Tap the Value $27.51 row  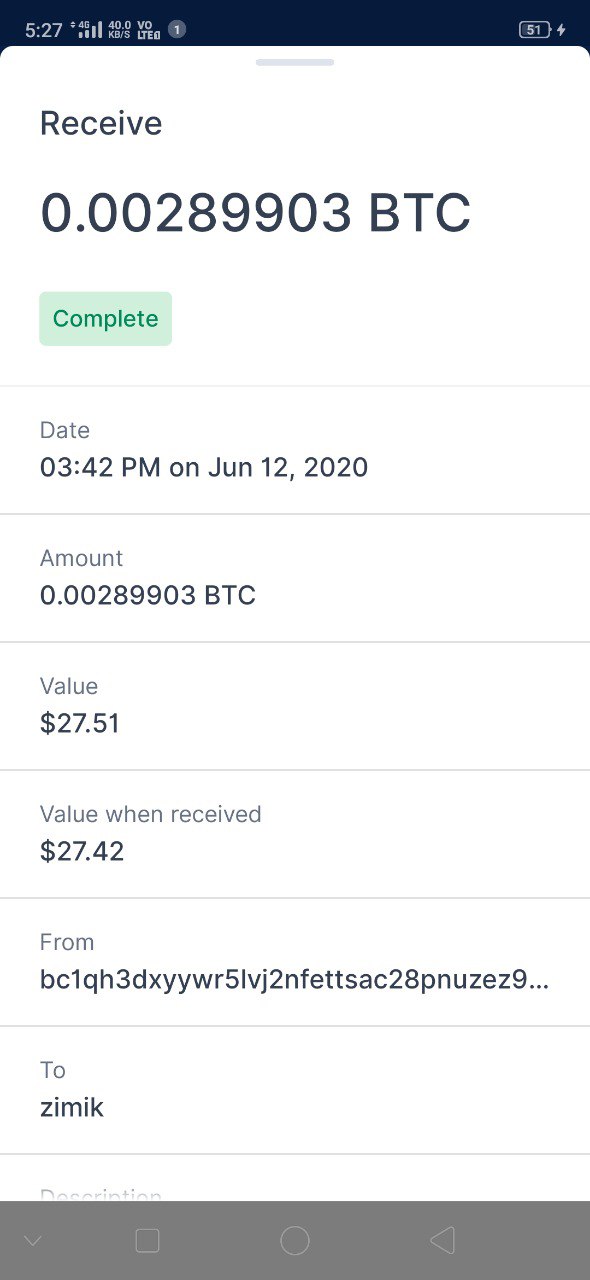(x=295, y=706)
